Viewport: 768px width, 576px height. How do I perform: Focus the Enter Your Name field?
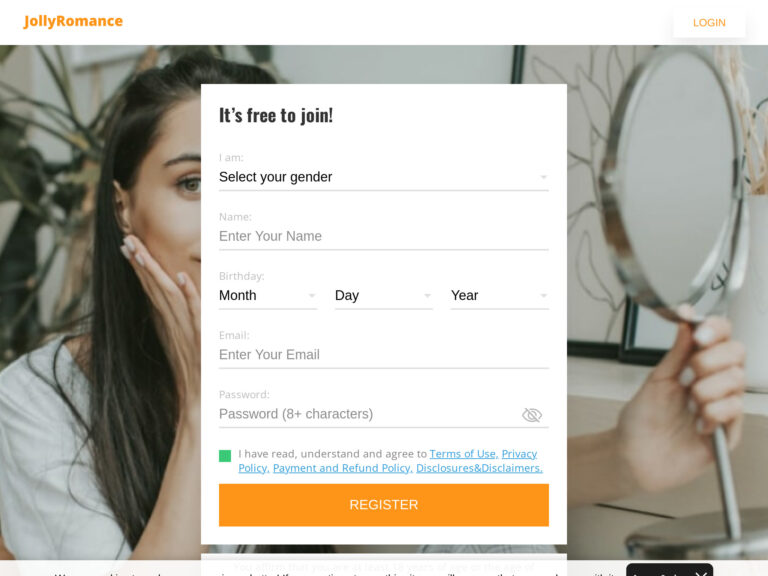pyautogui.click(x=384, y=236)
